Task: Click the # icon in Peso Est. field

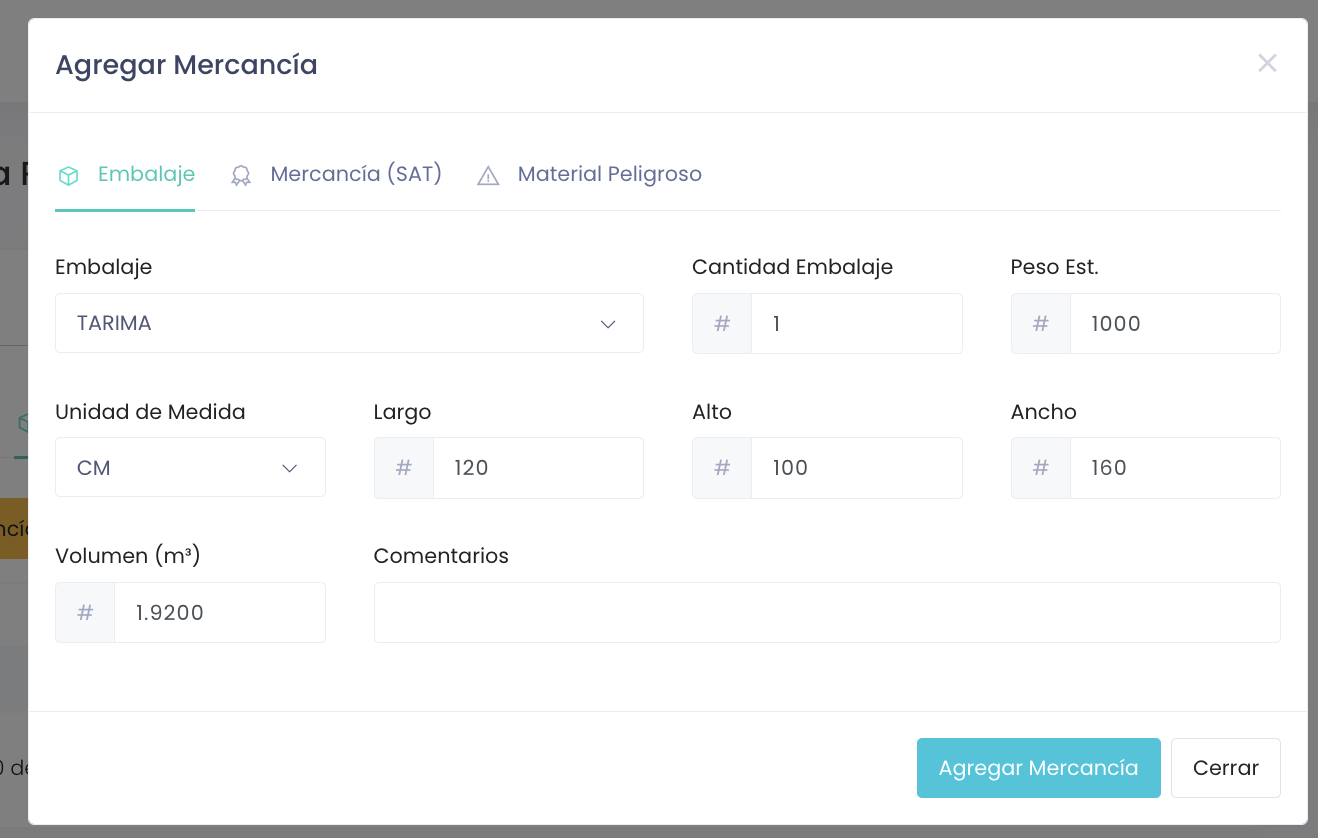Action: pos(1040,323)
